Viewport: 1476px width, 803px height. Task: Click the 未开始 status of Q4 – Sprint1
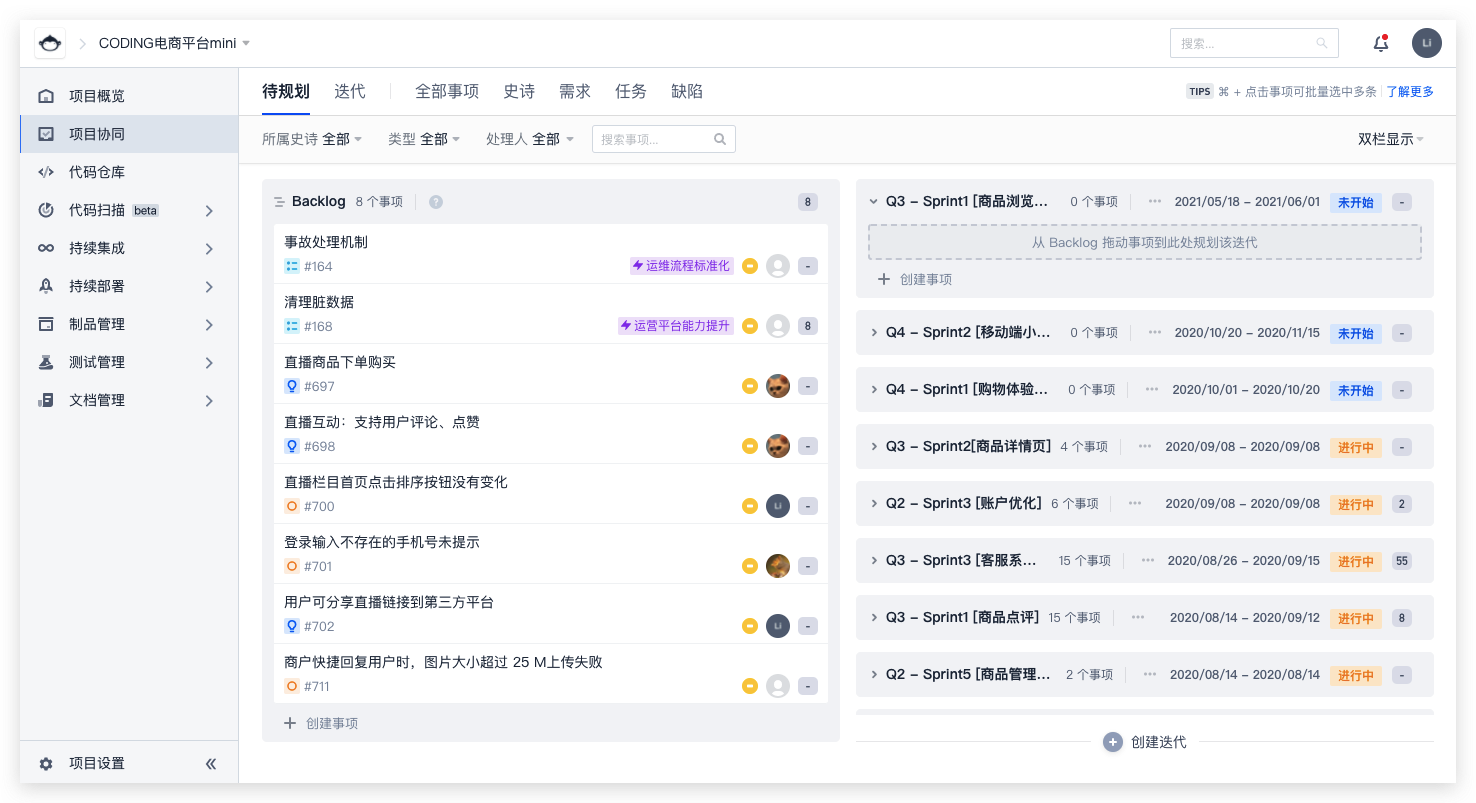point(1356,390)
